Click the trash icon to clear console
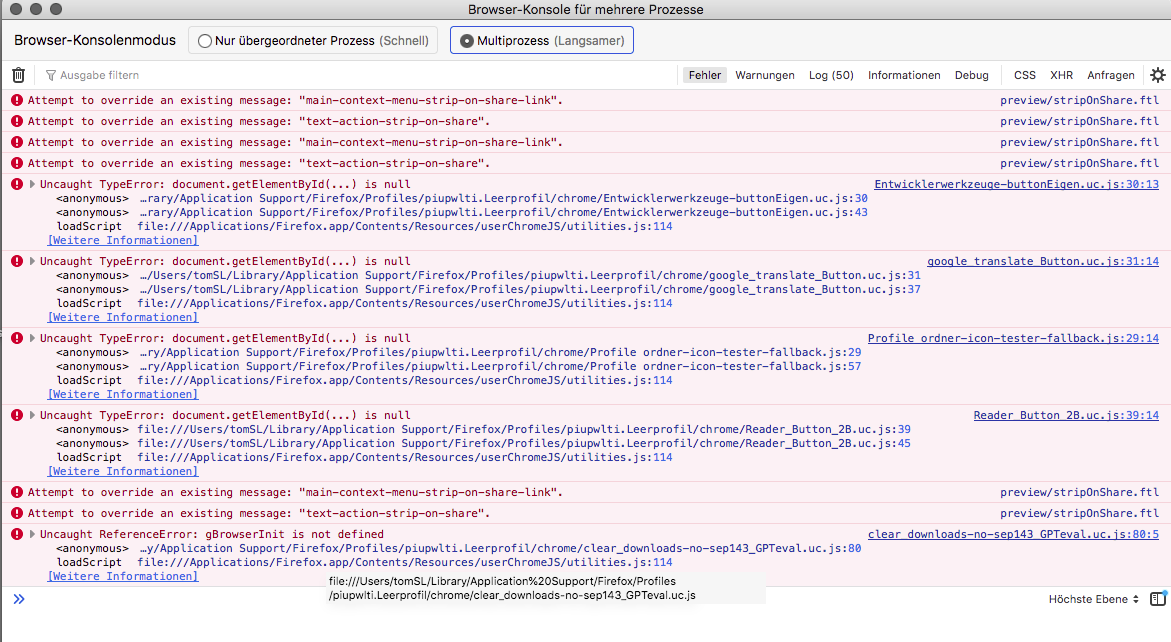 (18, 75)
